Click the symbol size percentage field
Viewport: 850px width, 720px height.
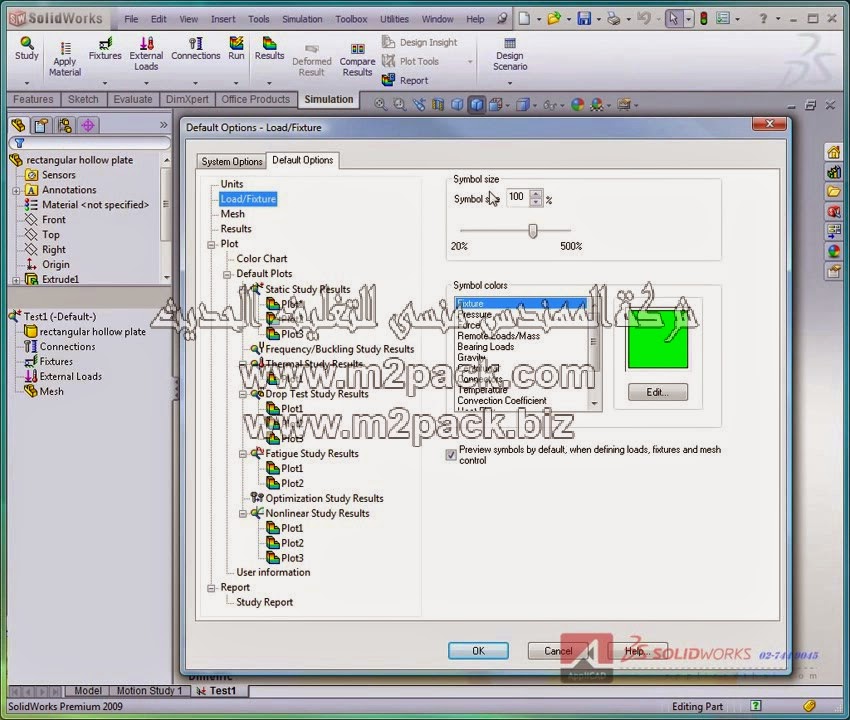(517, 197)
